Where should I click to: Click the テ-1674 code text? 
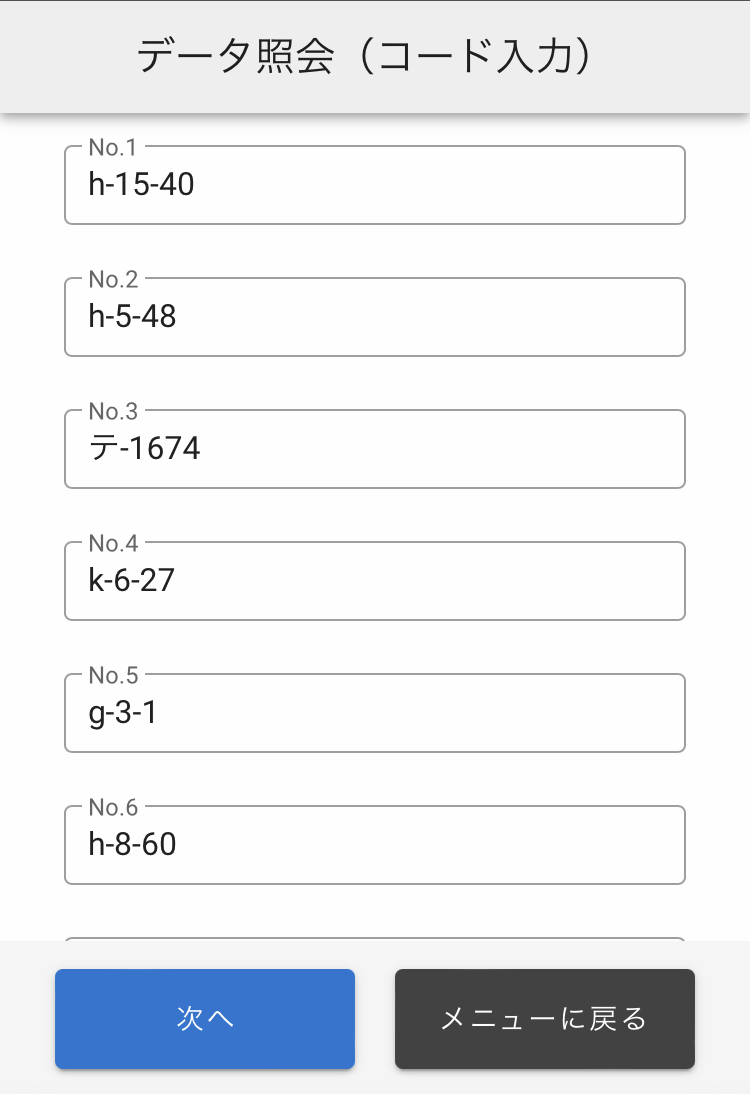(x=145, y=449)
